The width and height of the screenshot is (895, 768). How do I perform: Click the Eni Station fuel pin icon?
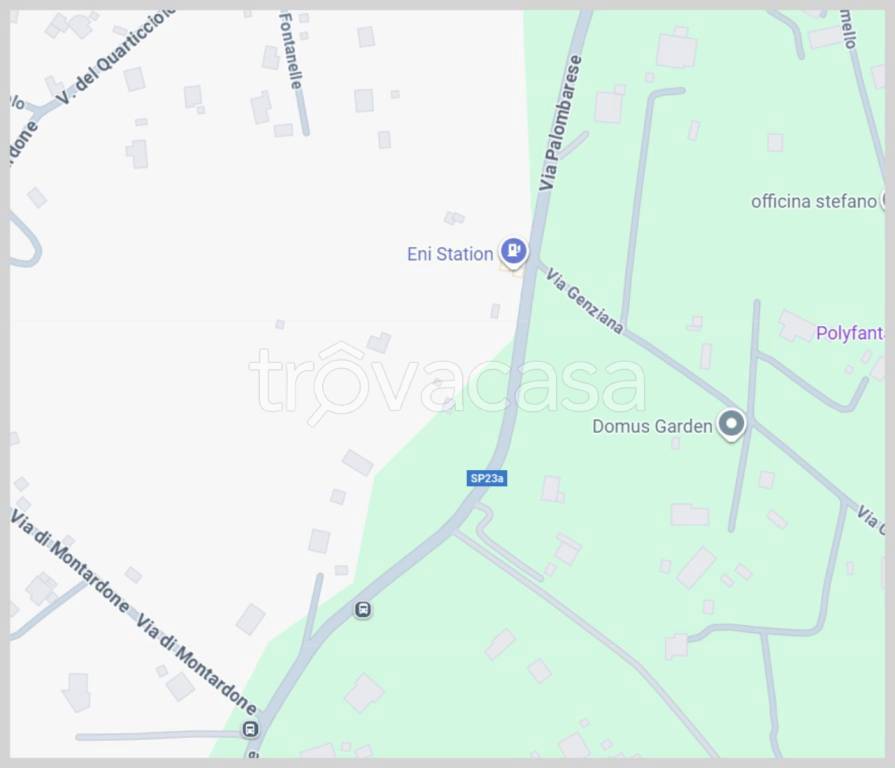[513, 252]
